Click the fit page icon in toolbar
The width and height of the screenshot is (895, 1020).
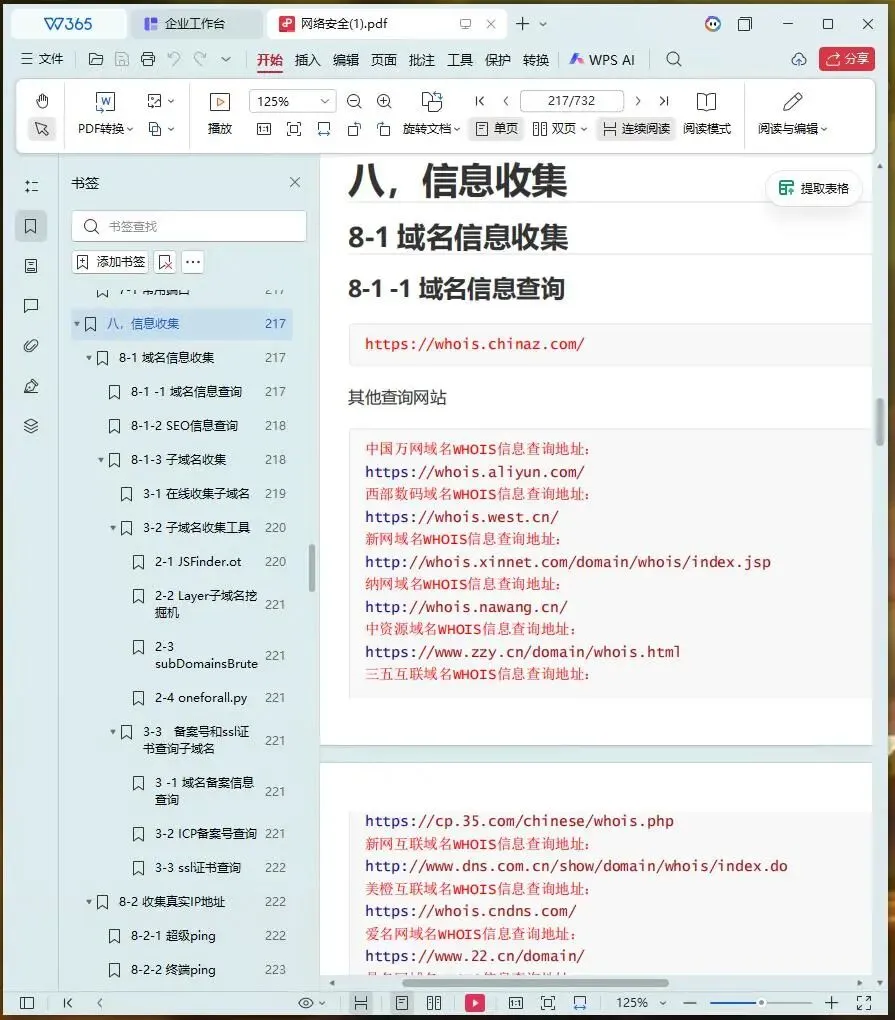coord(294,129)
